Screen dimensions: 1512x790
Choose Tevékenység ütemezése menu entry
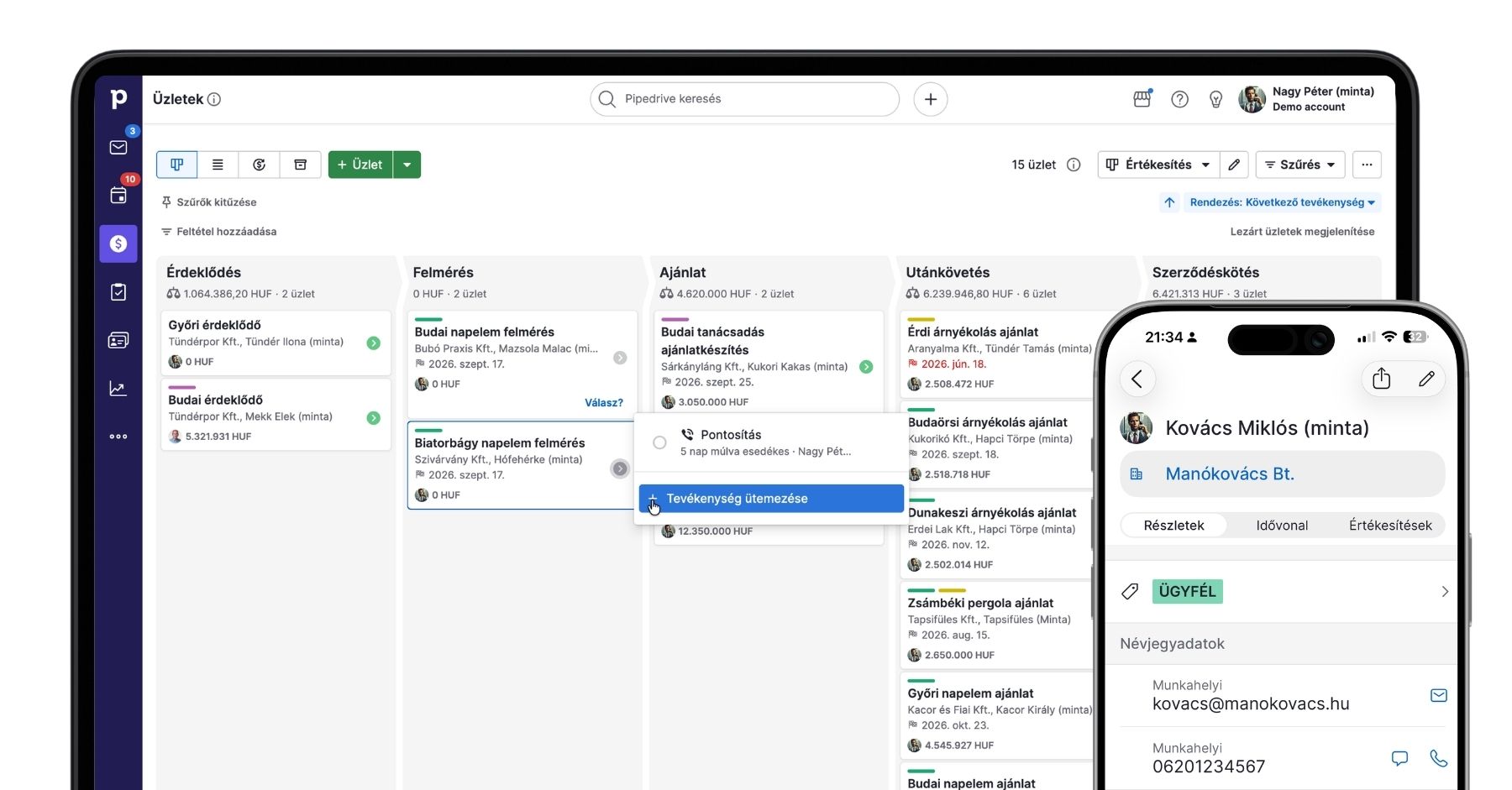(x=771, y=499)
